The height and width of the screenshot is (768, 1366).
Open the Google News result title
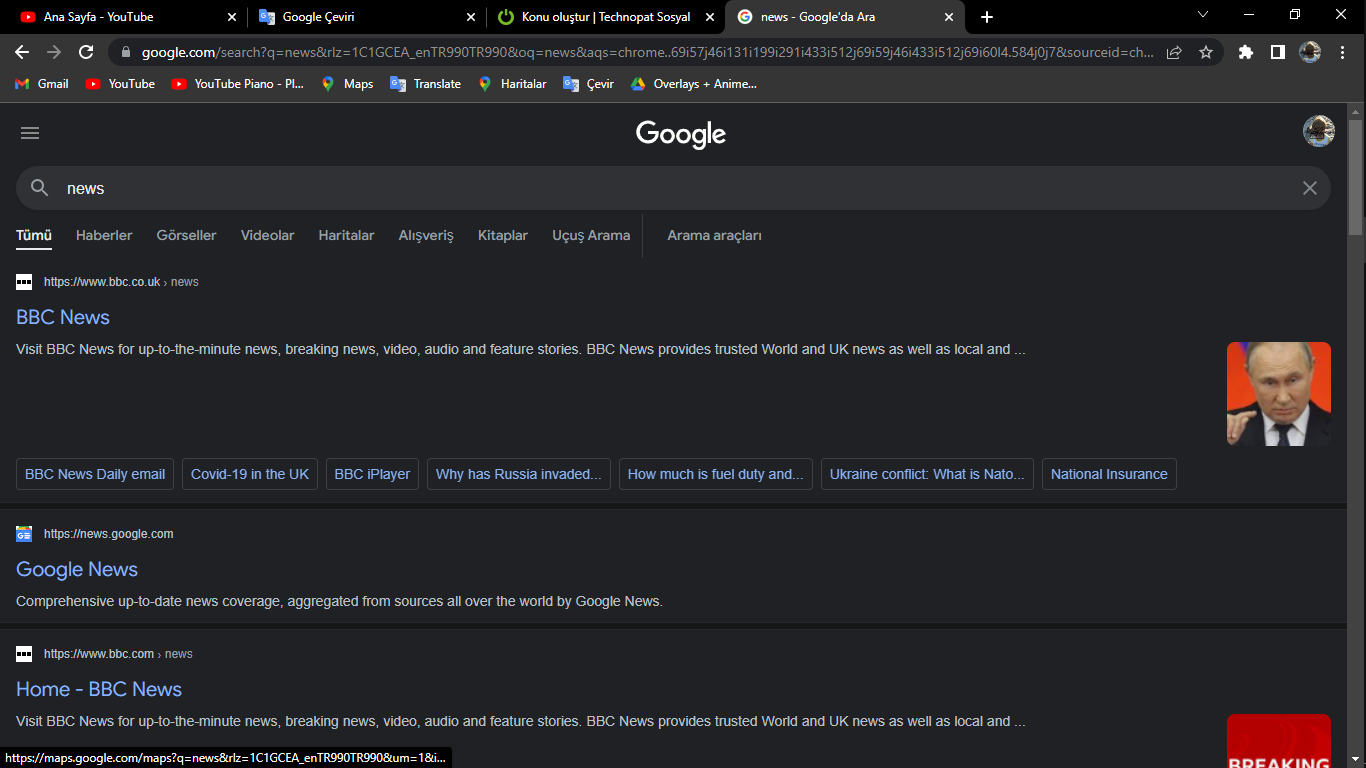(77, 569)
